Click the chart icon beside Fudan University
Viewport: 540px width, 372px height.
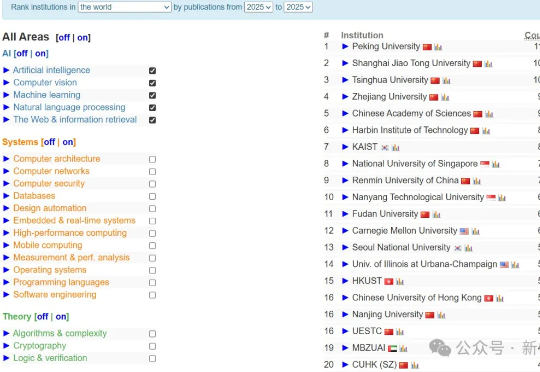436,214
